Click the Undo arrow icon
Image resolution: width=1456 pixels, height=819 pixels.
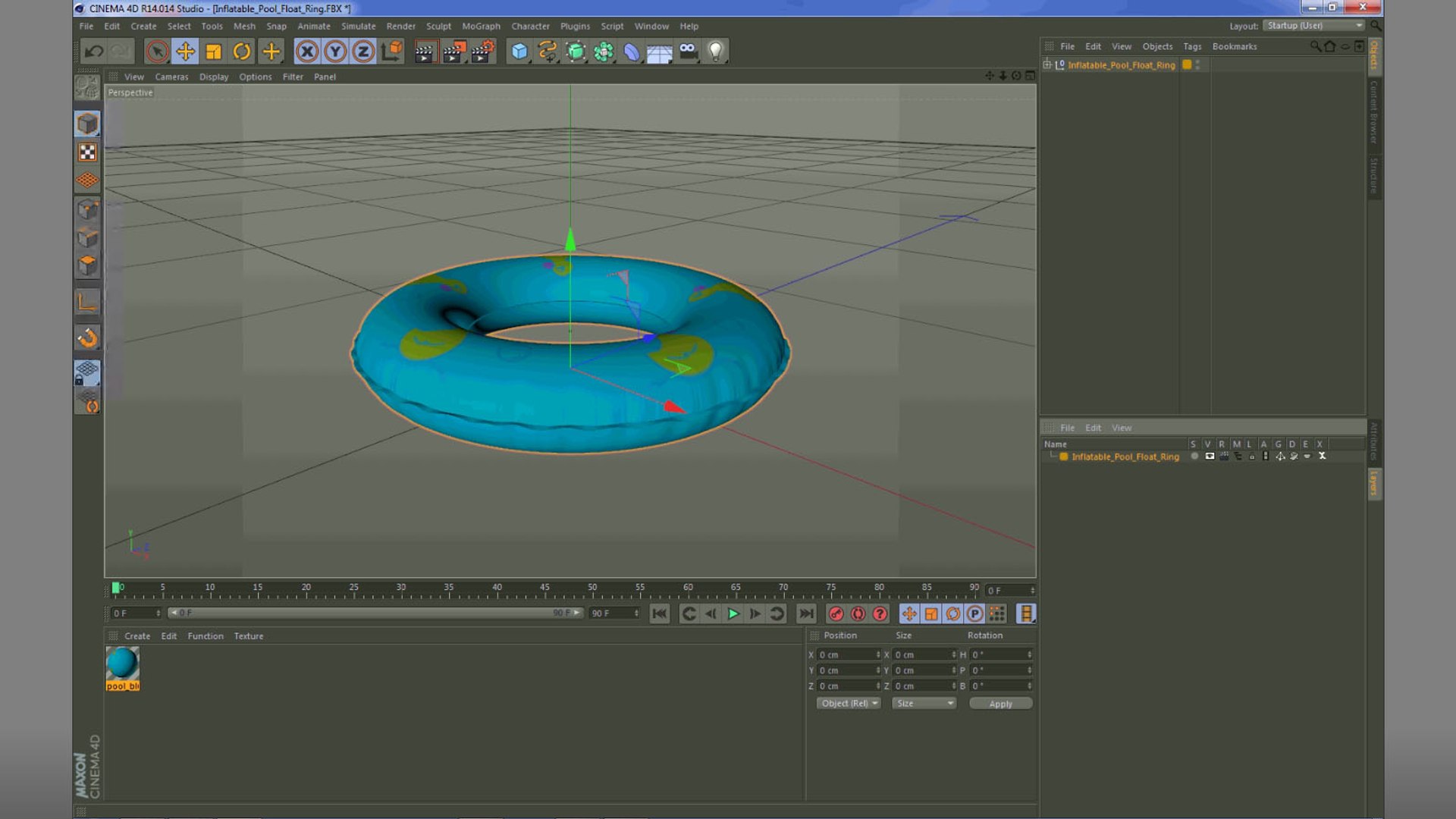94,52
